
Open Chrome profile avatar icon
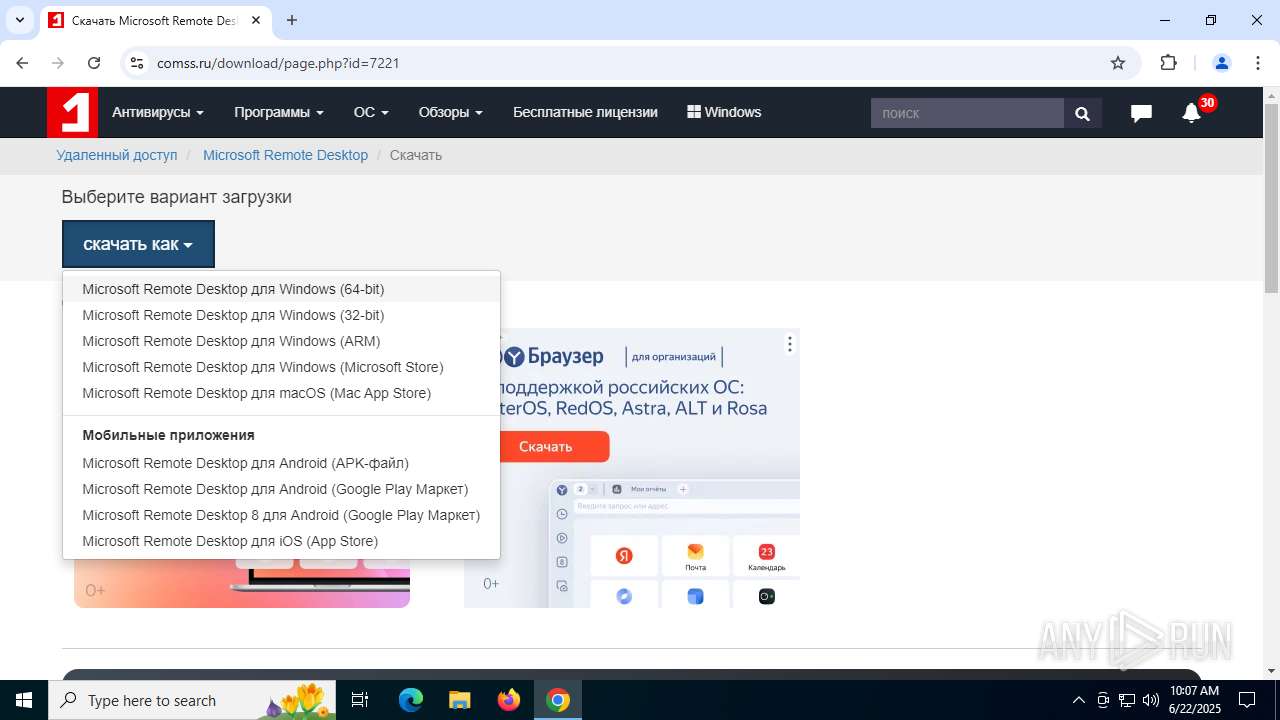point(1221,63)
